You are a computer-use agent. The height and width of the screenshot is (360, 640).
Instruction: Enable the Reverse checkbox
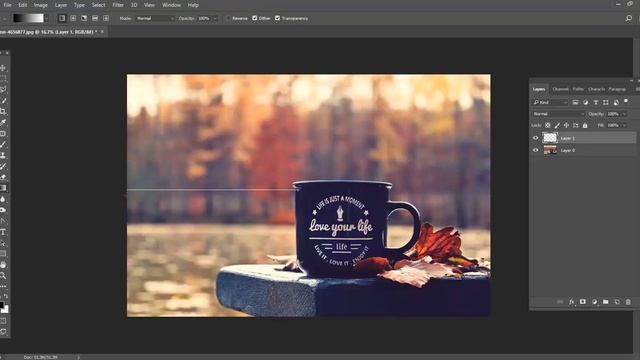[229, 18]
